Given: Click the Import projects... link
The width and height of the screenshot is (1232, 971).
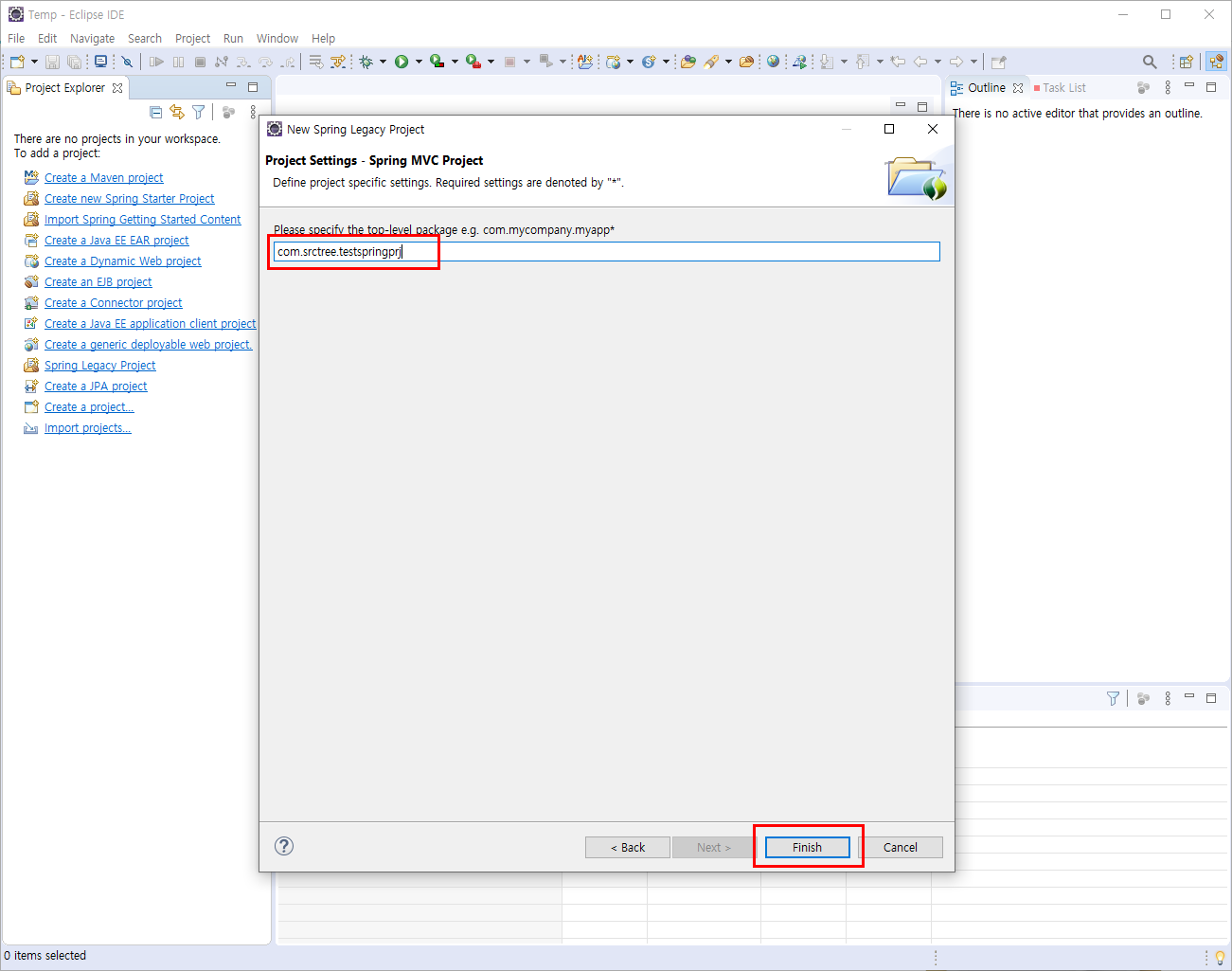Looking at the screenshot, I should pyautogui.click(x=87, y=427).
